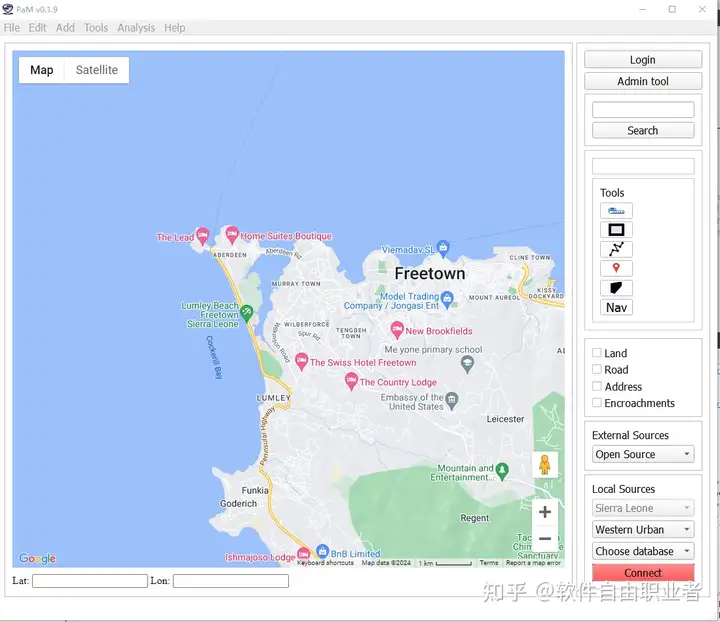Activate the Nav tool button
This screenshot has height=622, width=720.
(616, 308)
